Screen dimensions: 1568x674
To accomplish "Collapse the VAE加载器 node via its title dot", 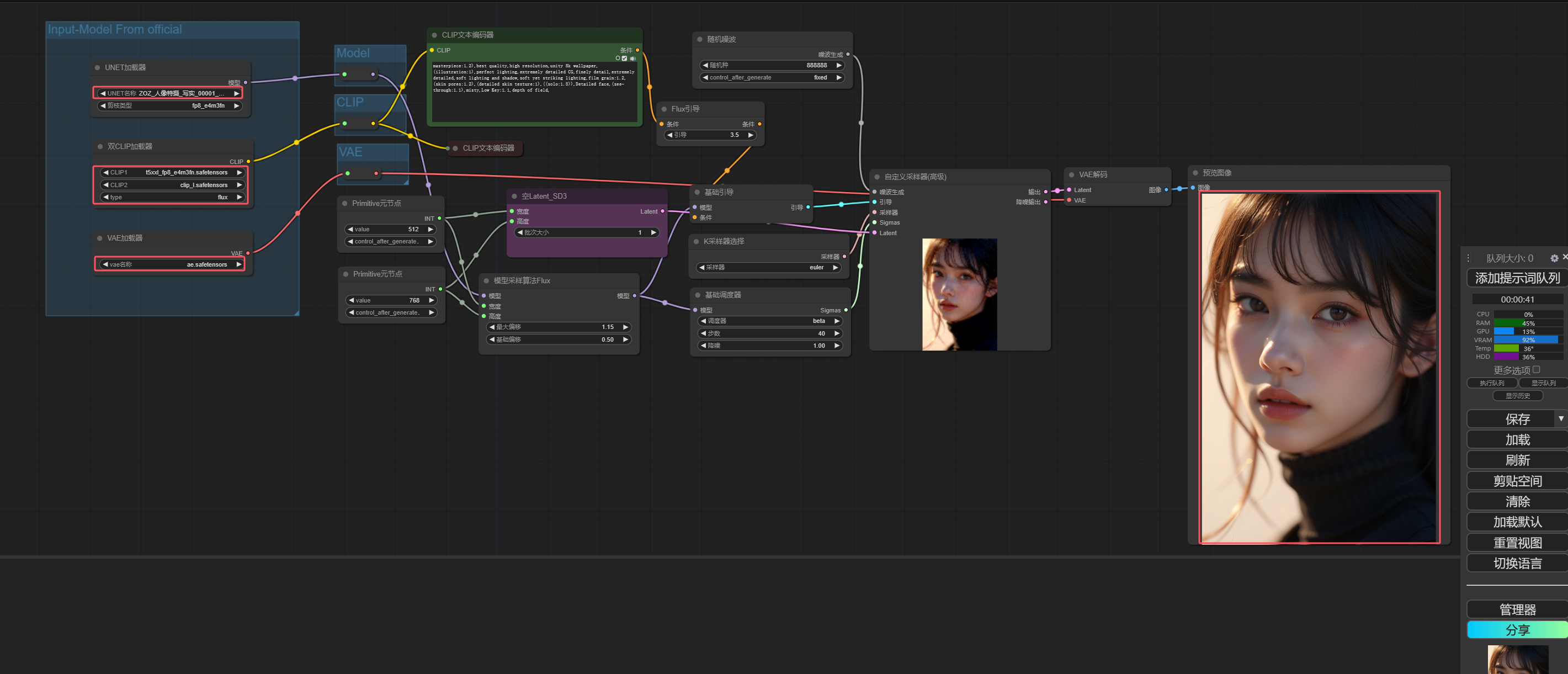I will tap(100, 238).
